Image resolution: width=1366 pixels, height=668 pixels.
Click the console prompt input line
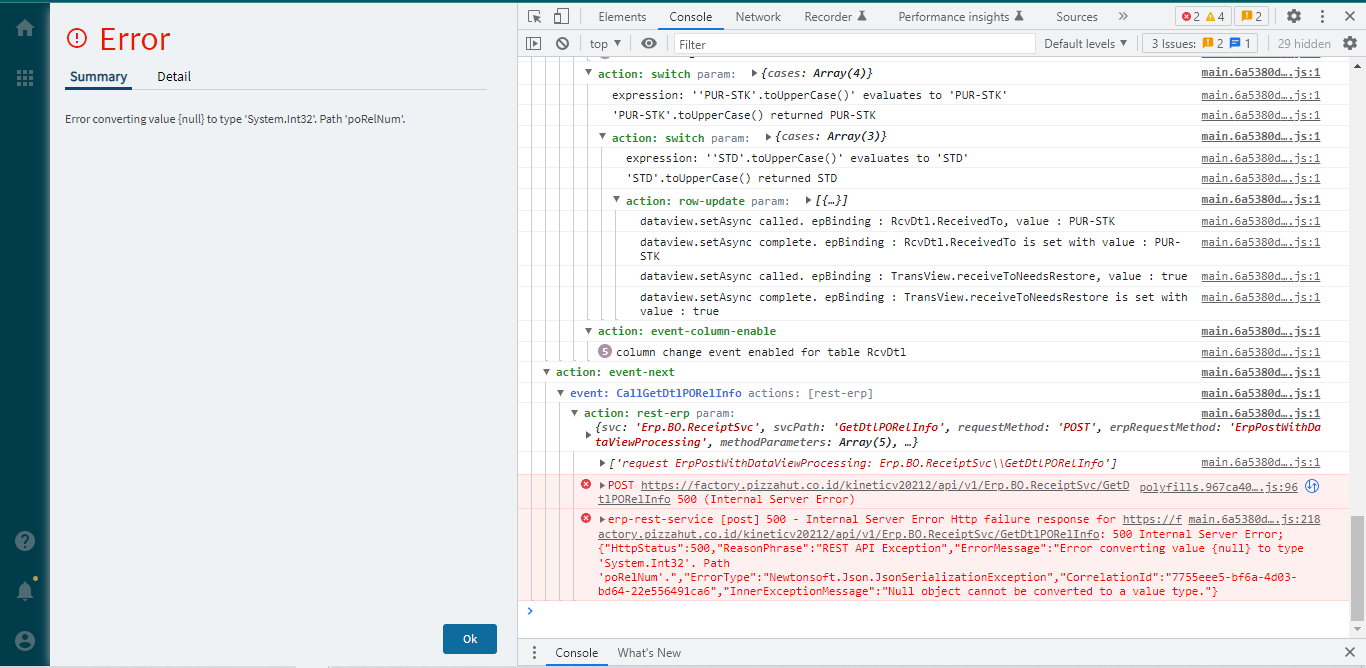click(940, 611)
